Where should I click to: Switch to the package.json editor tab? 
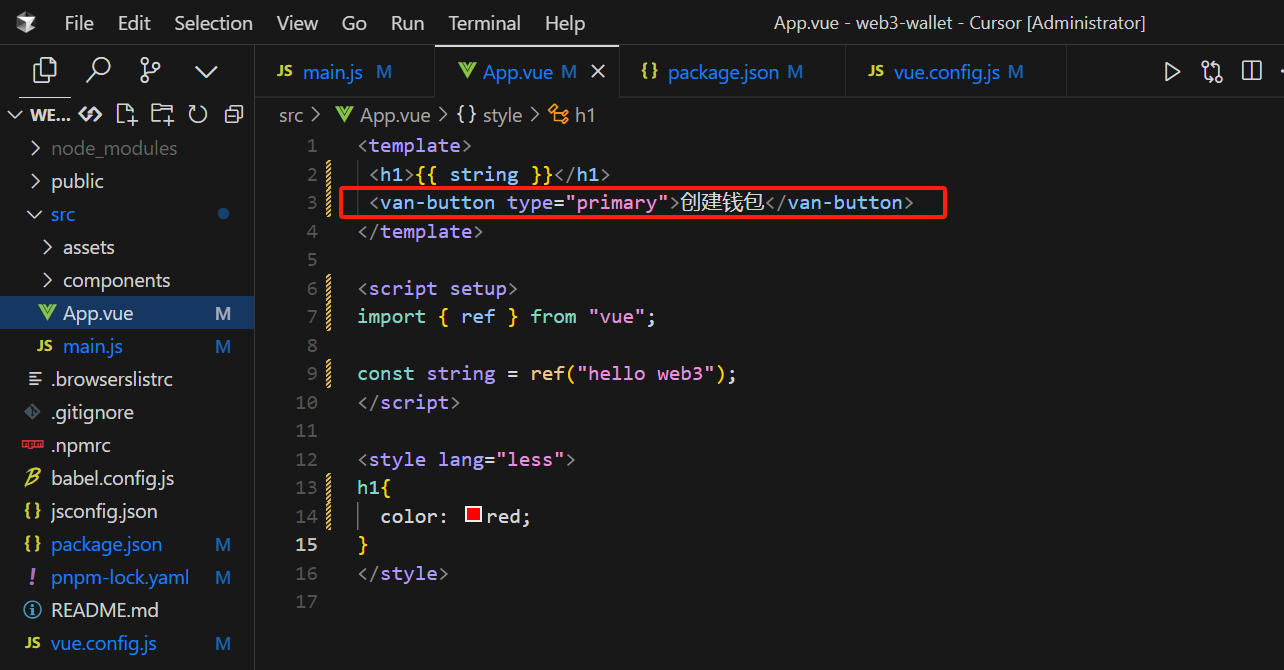click(732, 72)
